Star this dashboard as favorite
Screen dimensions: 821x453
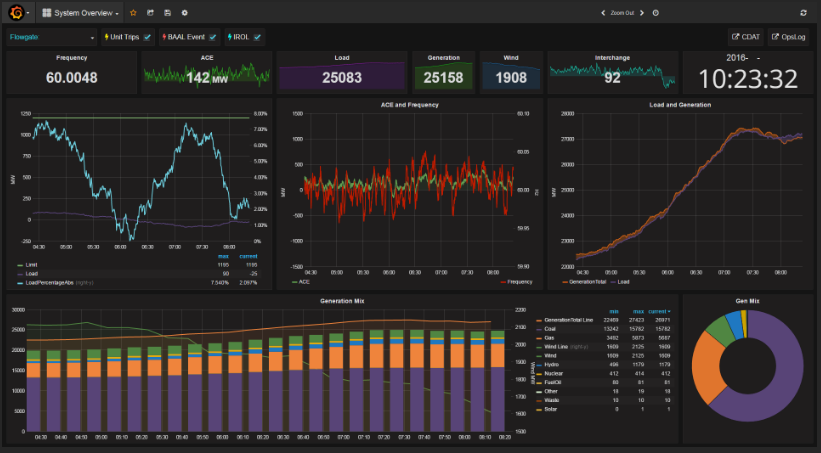134,13
